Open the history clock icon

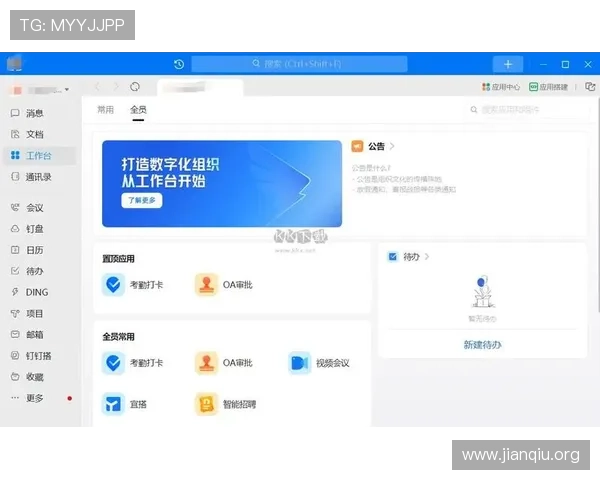179,64
